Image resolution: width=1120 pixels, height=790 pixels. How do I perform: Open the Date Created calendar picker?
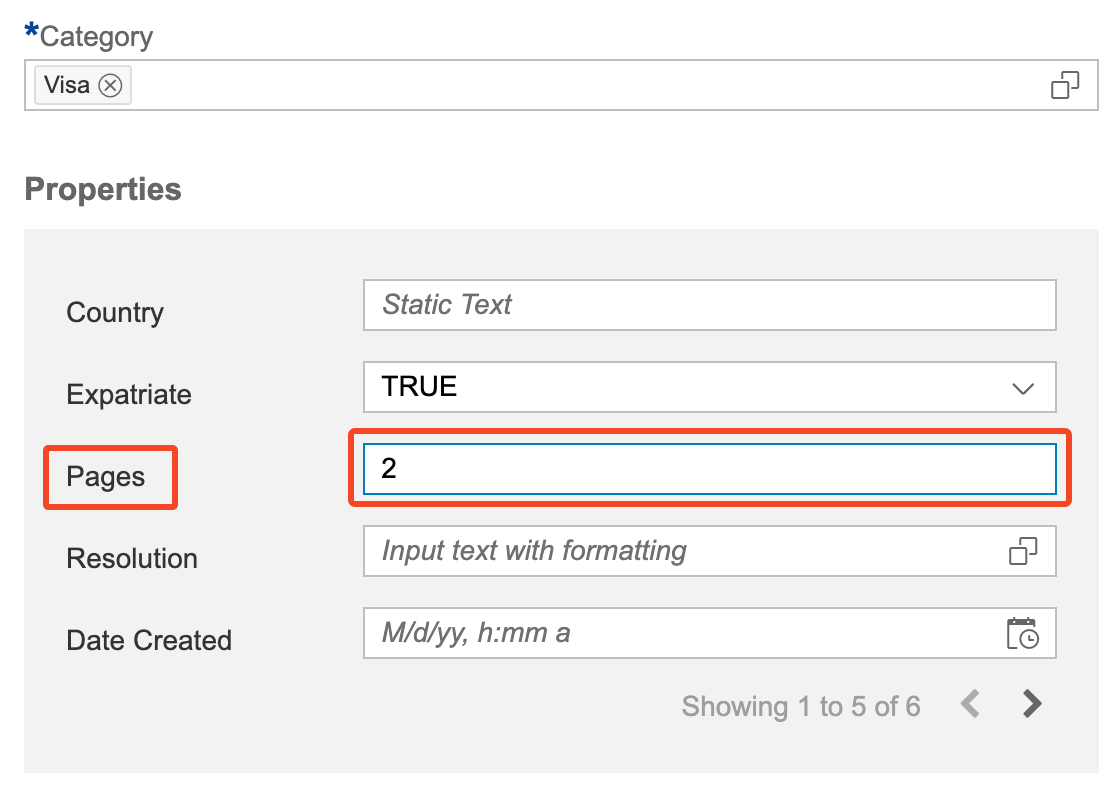pos(1023,633)
